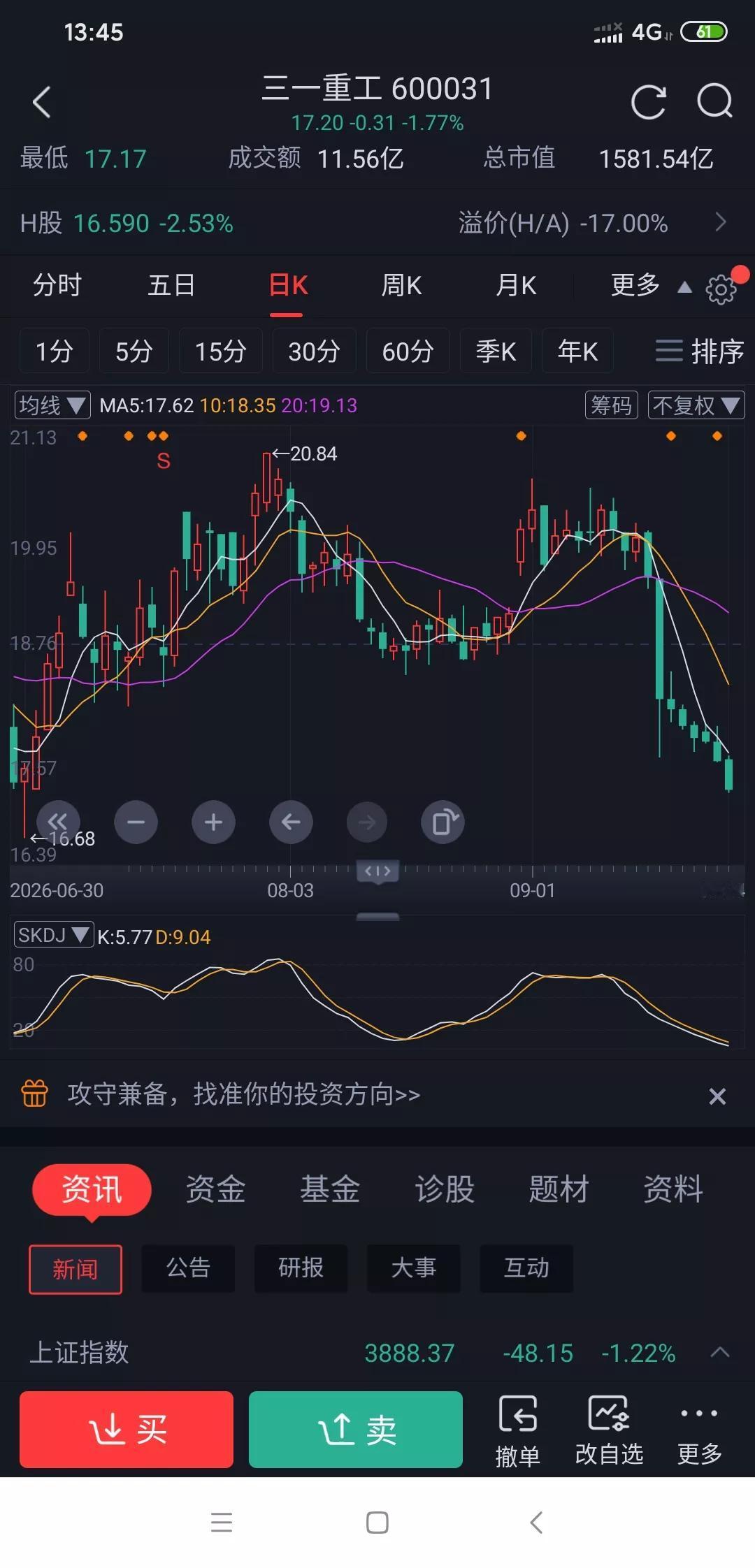Open the 基金 section tab
The width and height of the screenshot is (755, 1568).
330,1189
